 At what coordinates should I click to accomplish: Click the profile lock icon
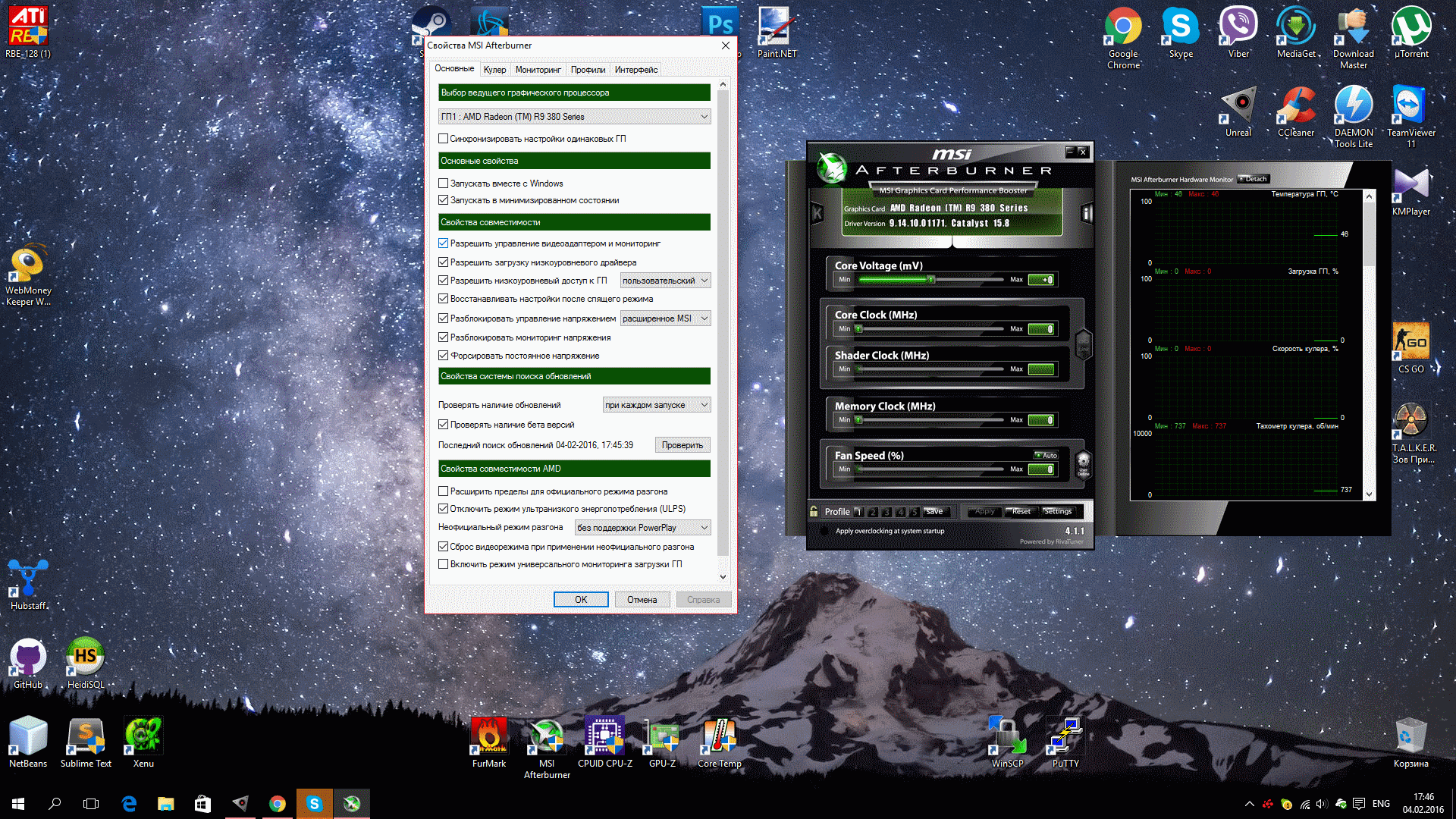click(x=814, y=512)
